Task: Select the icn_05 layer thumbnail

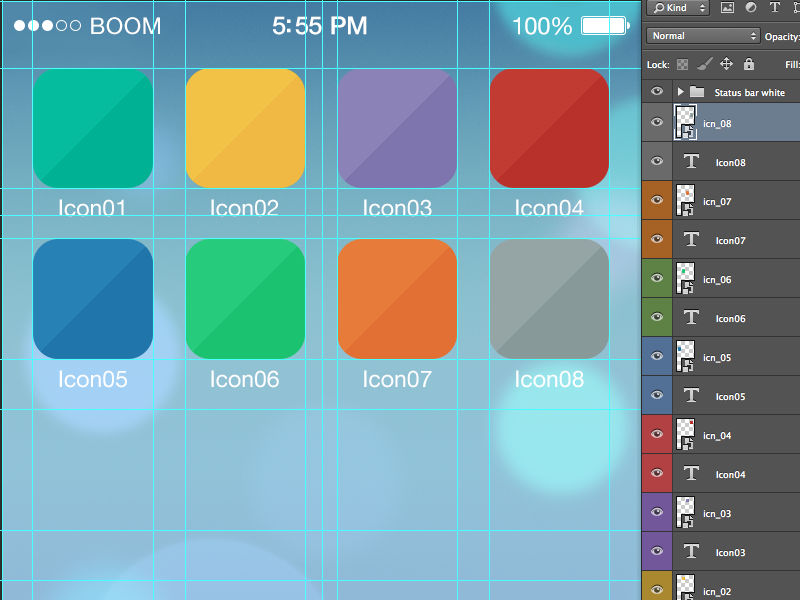Action: point(685,357)
